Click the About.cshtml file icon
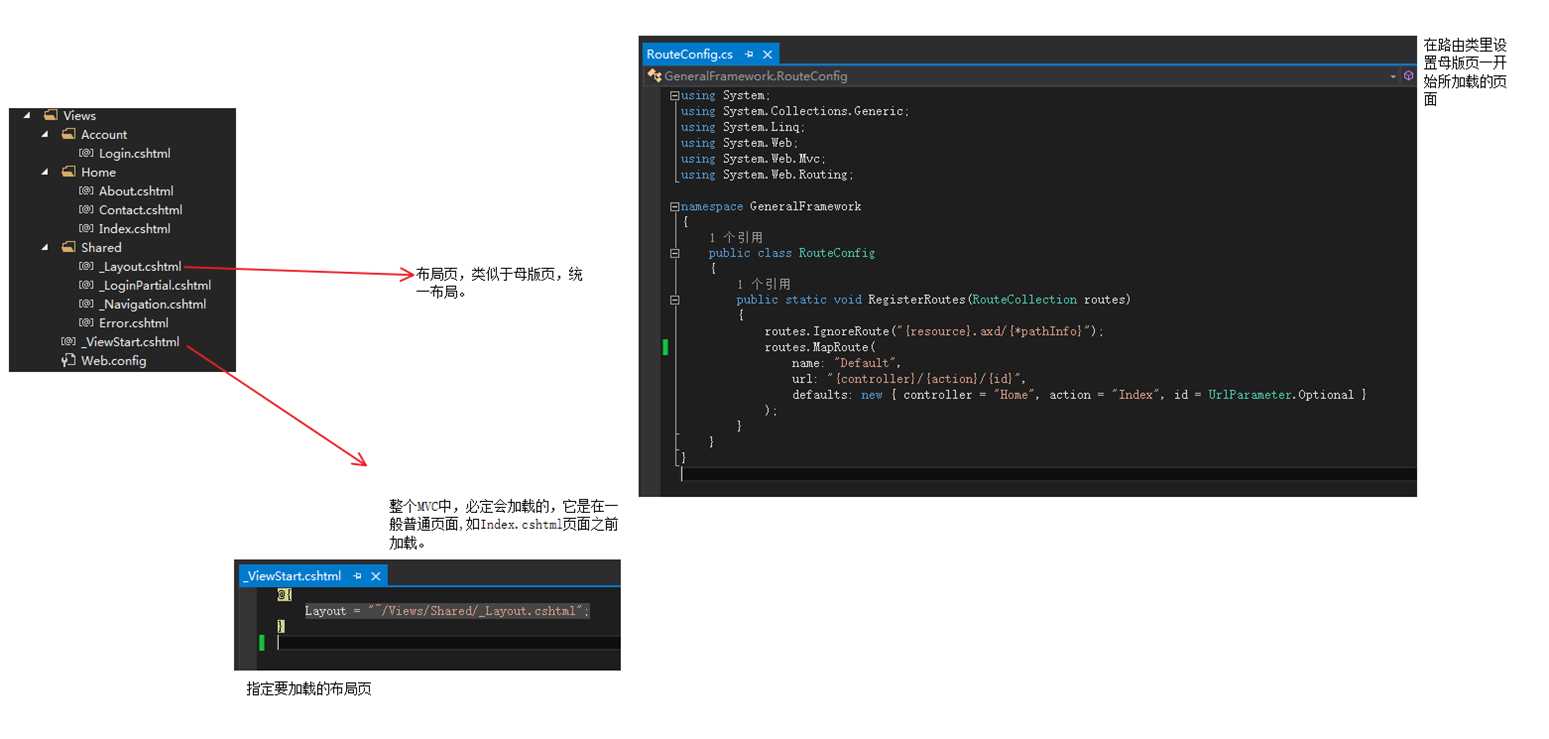The height and width of the screenshot is (739, 1549). 86,191
